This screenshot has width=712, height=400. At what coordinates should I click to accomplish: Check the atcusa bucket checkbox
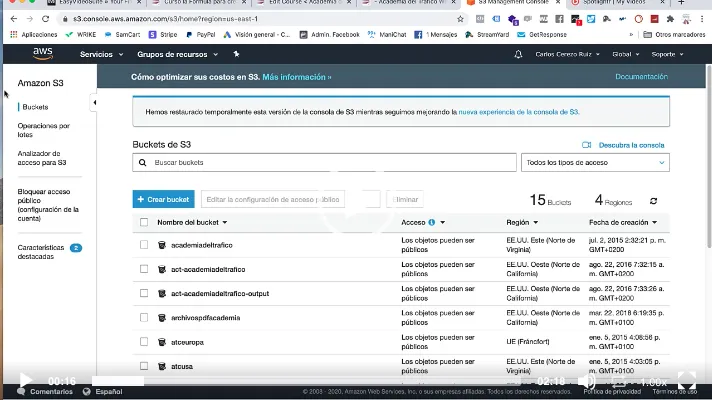144,366
